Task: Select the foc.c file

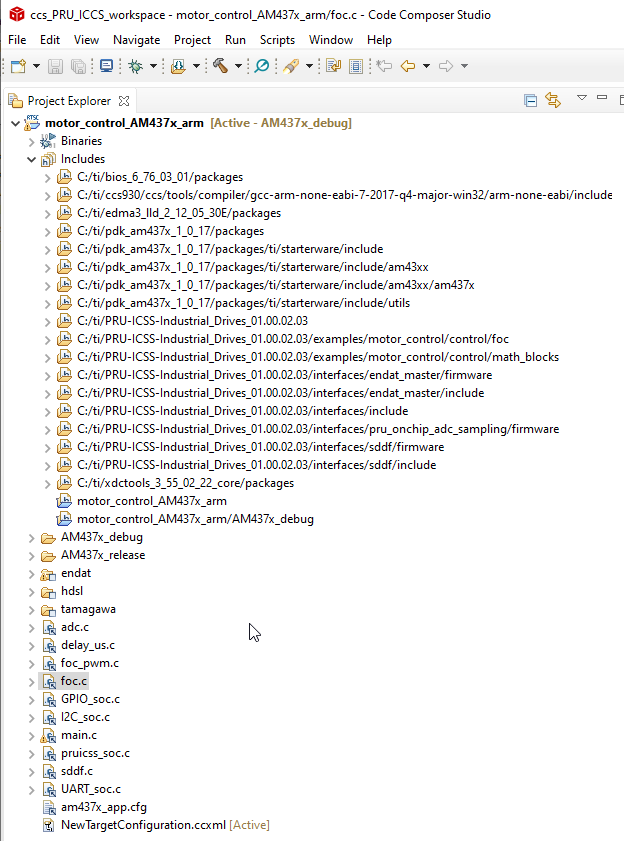Action: click(74, 681)
